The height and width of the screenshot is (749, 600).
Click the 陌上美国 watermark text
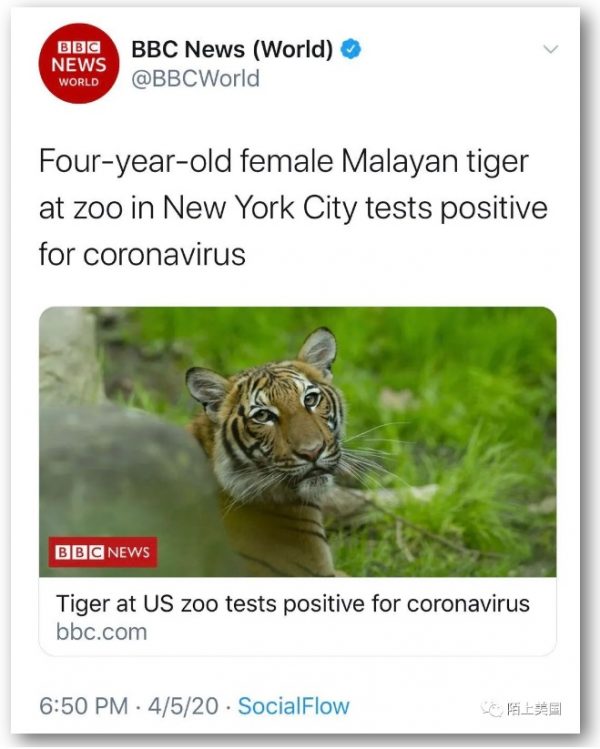point(533,709)
